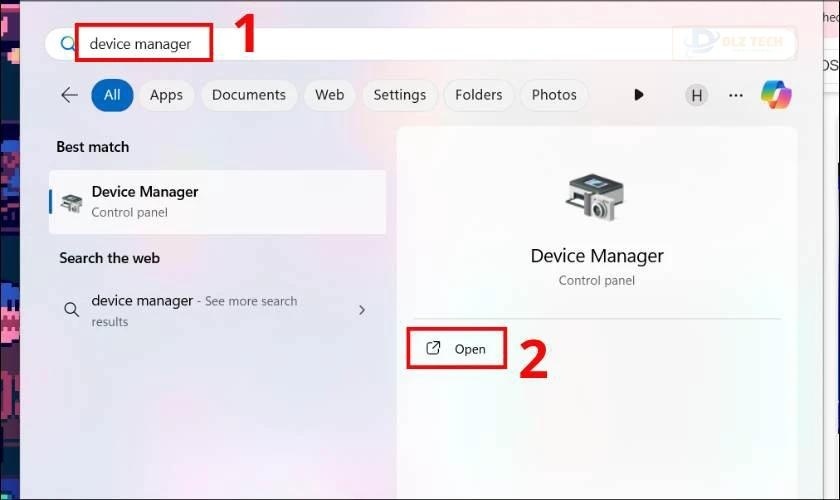Switch to the Photos filter tab

coord(554,95)
